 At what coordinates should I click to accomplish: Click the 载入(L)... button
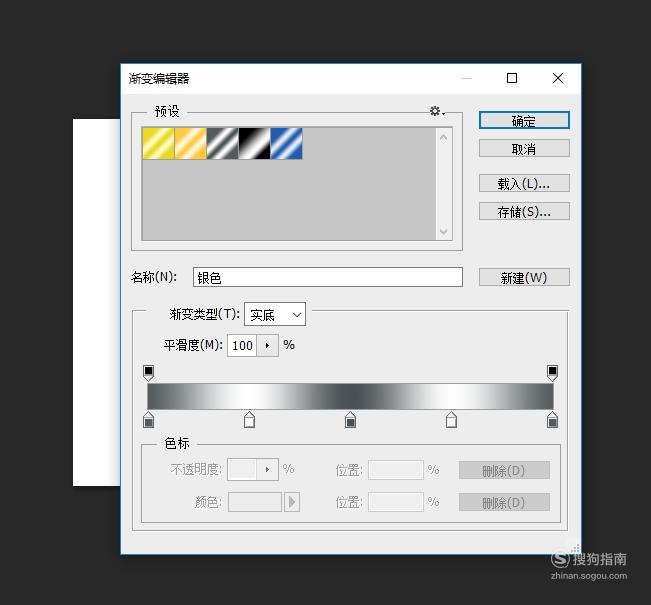(524, 183)
